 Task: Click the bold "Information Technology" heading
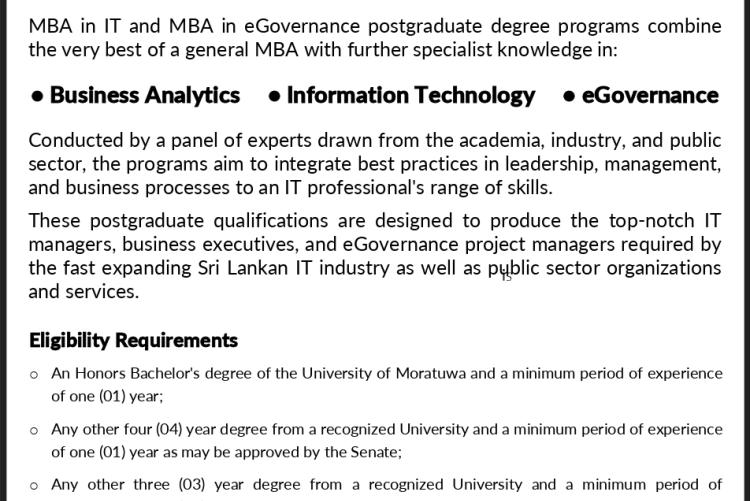411,96
